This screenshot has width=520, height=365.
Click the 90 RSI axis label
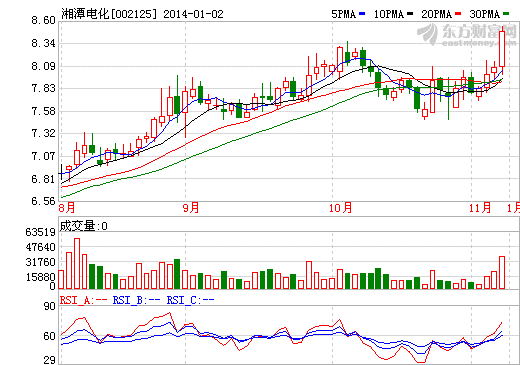tap(50, 306)
